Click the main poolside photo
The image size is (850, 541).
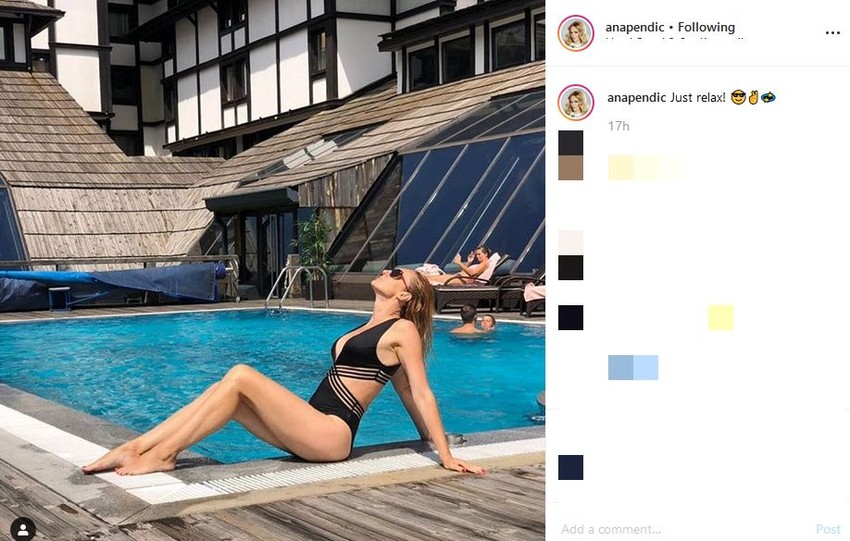pos(272,270)
